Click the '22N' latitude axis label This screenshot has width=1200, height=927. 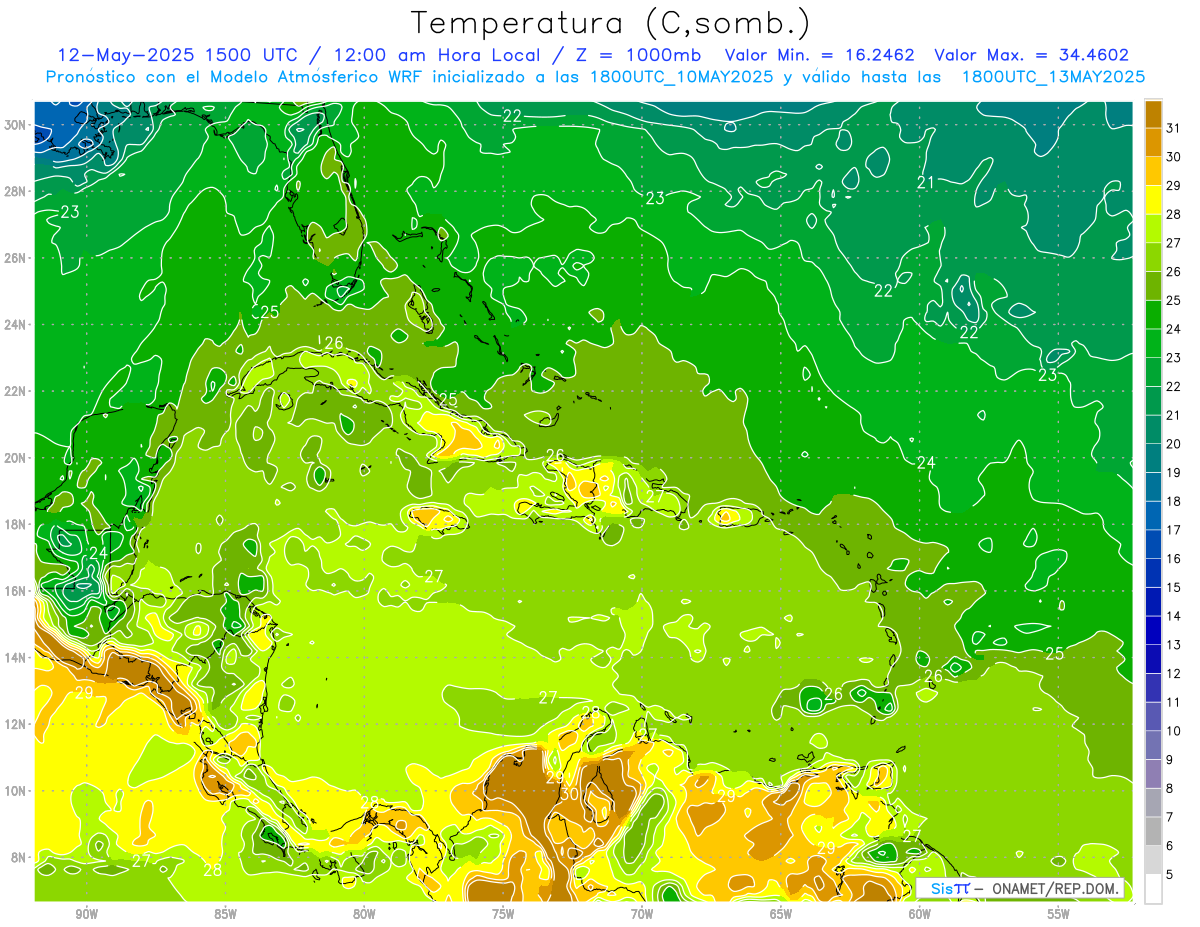pyautogui.click(x=16, y=391)
